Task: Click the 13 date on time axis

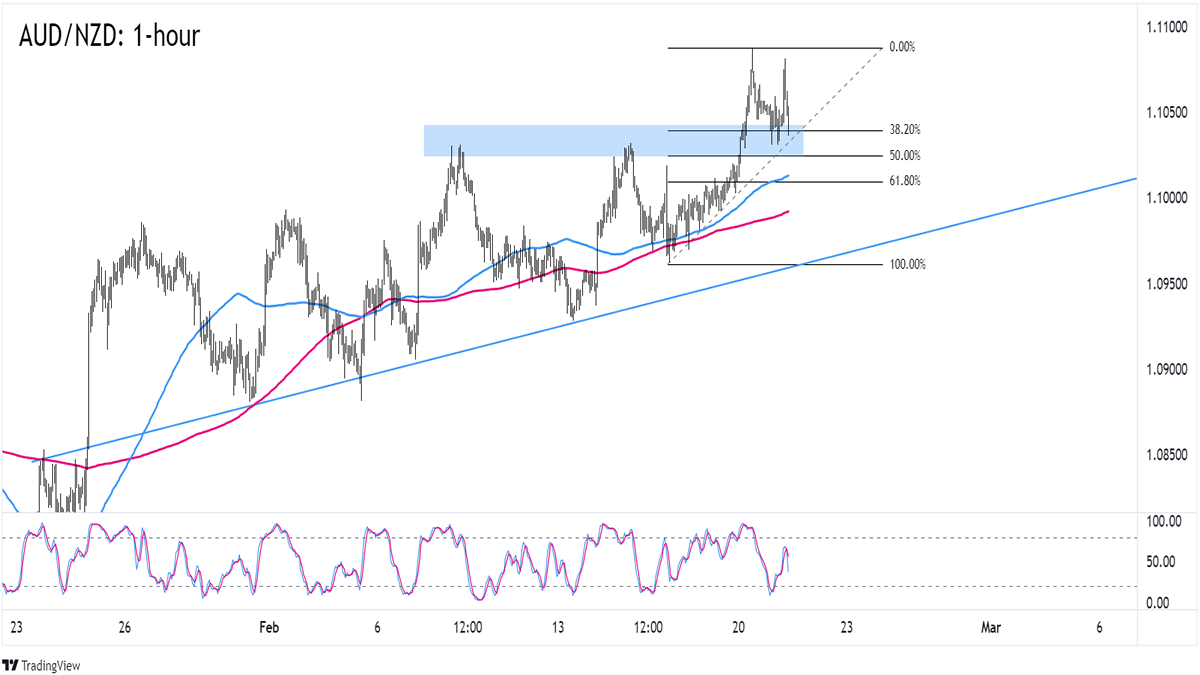Action: tap(557, 628)
